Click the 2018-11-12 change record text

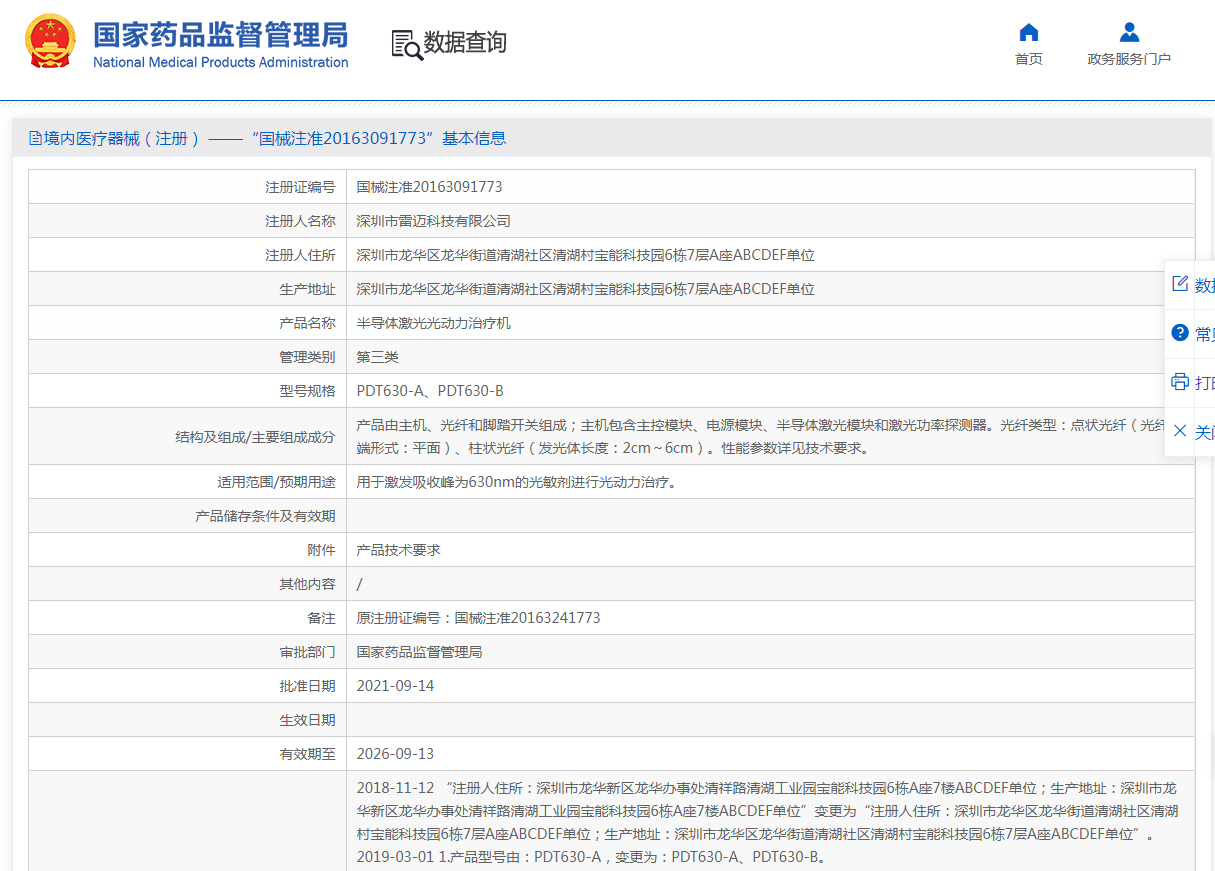(767, 810)
